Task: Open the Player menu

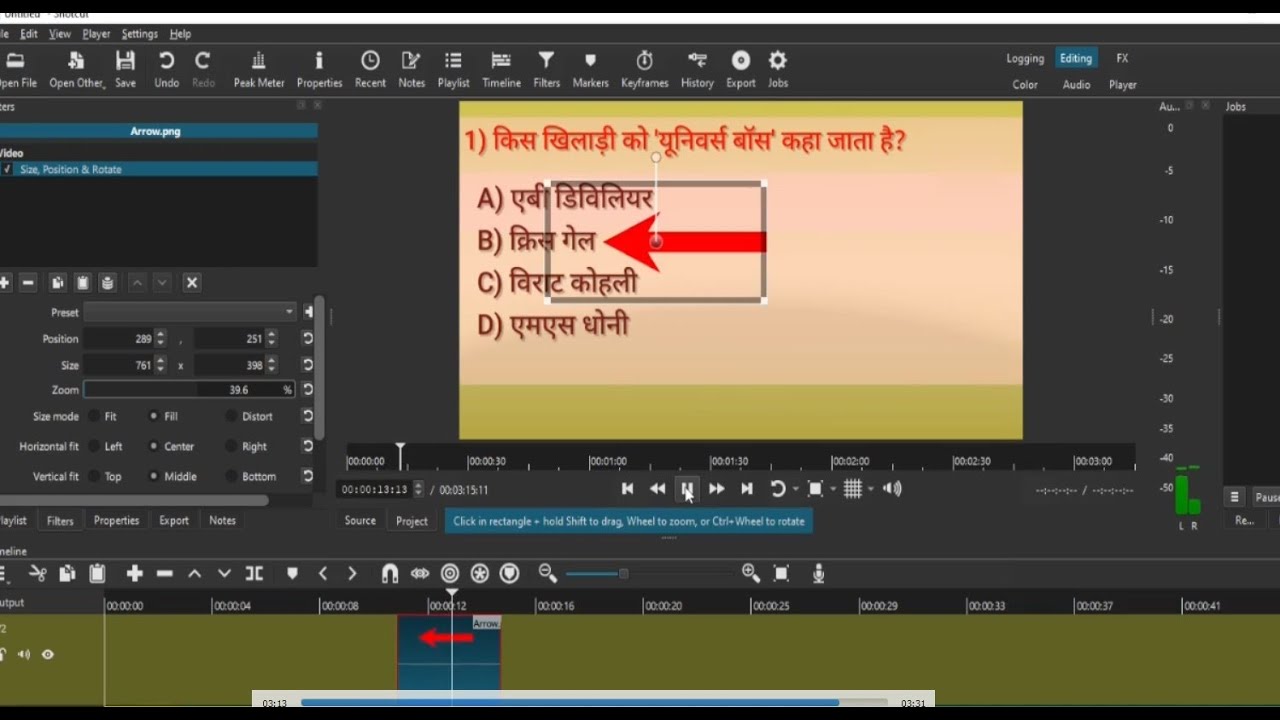Action: tap(96, 34)
